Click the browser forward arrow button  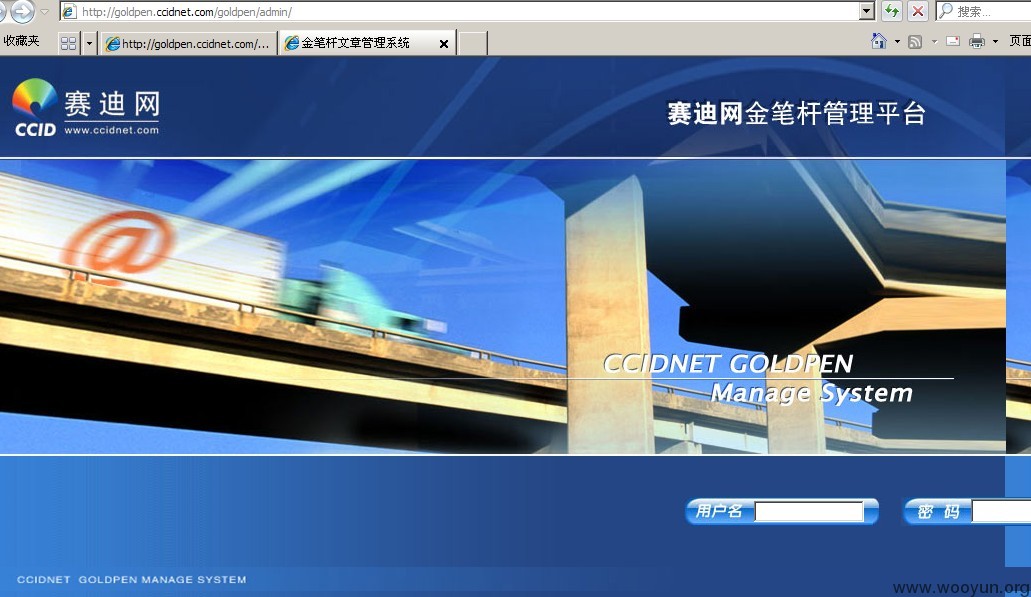[23, 11]
